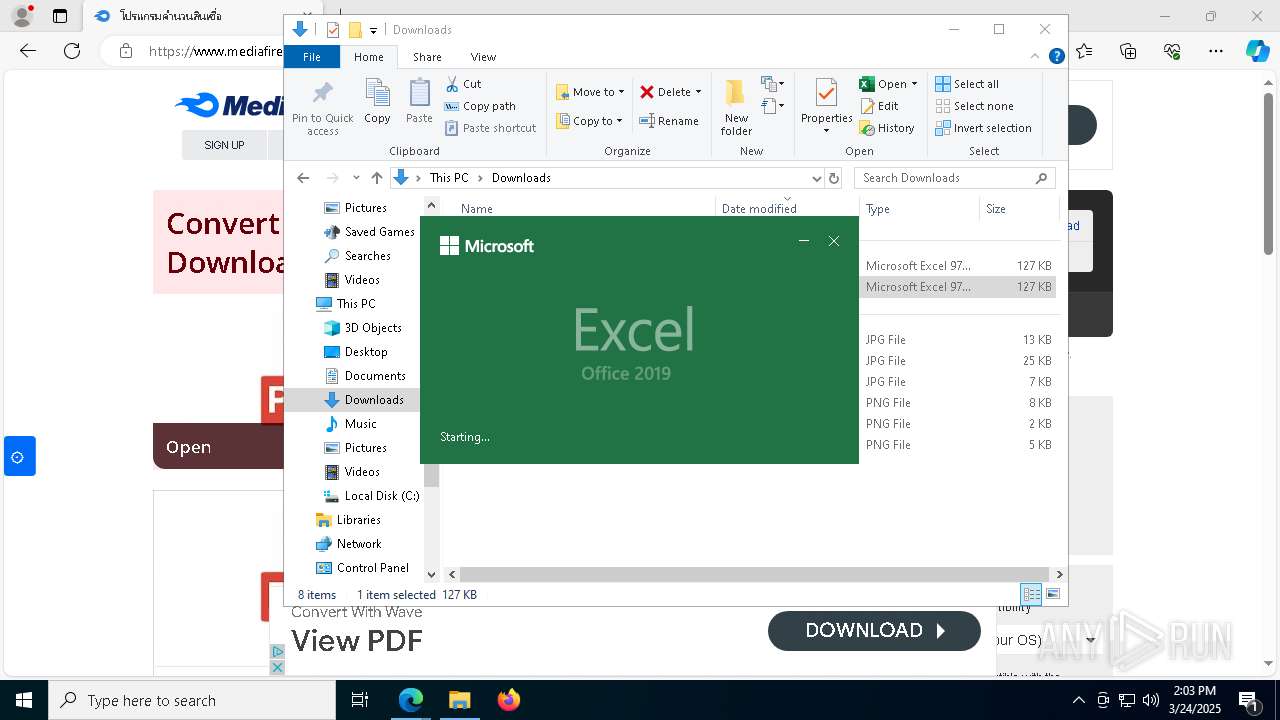Click History in the ribbon
Viewport: 1280px width, 720px height.
(x=886, y=128)
